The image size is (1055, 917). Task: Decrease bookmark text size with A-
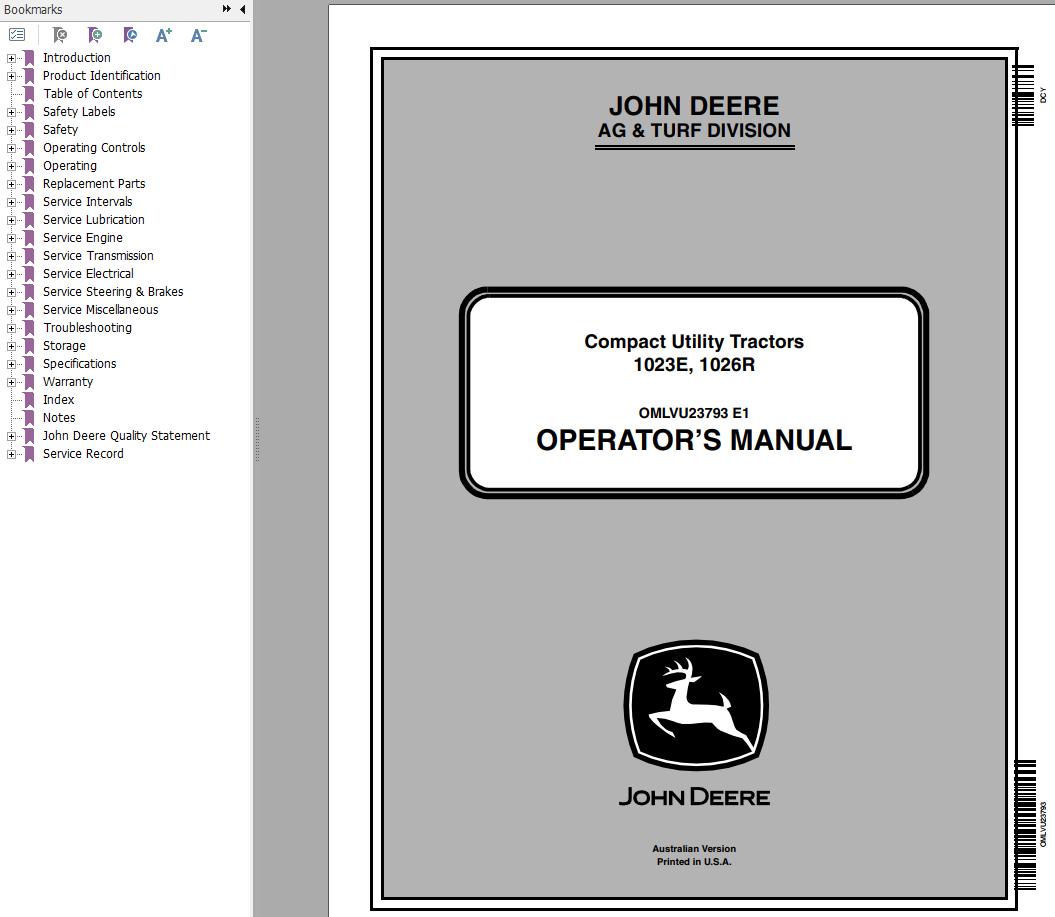(x=198, y=35)
